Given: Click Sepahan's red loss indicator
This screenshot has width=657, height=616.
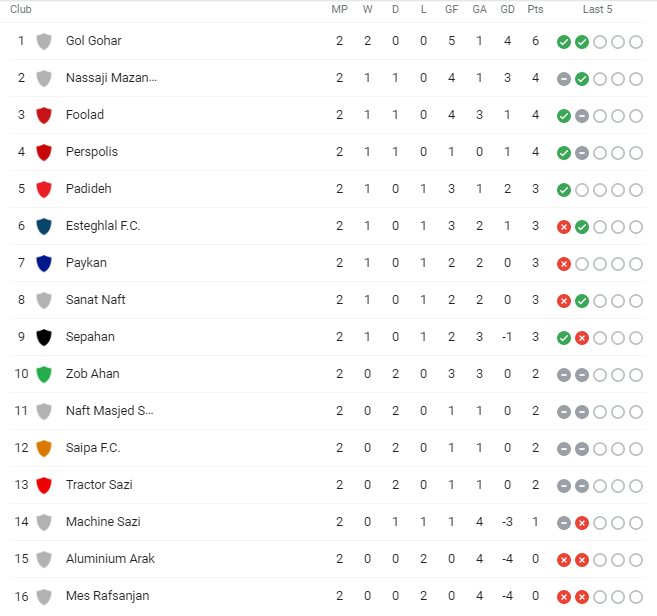Looking at the screenshot, I should (582, 338).
